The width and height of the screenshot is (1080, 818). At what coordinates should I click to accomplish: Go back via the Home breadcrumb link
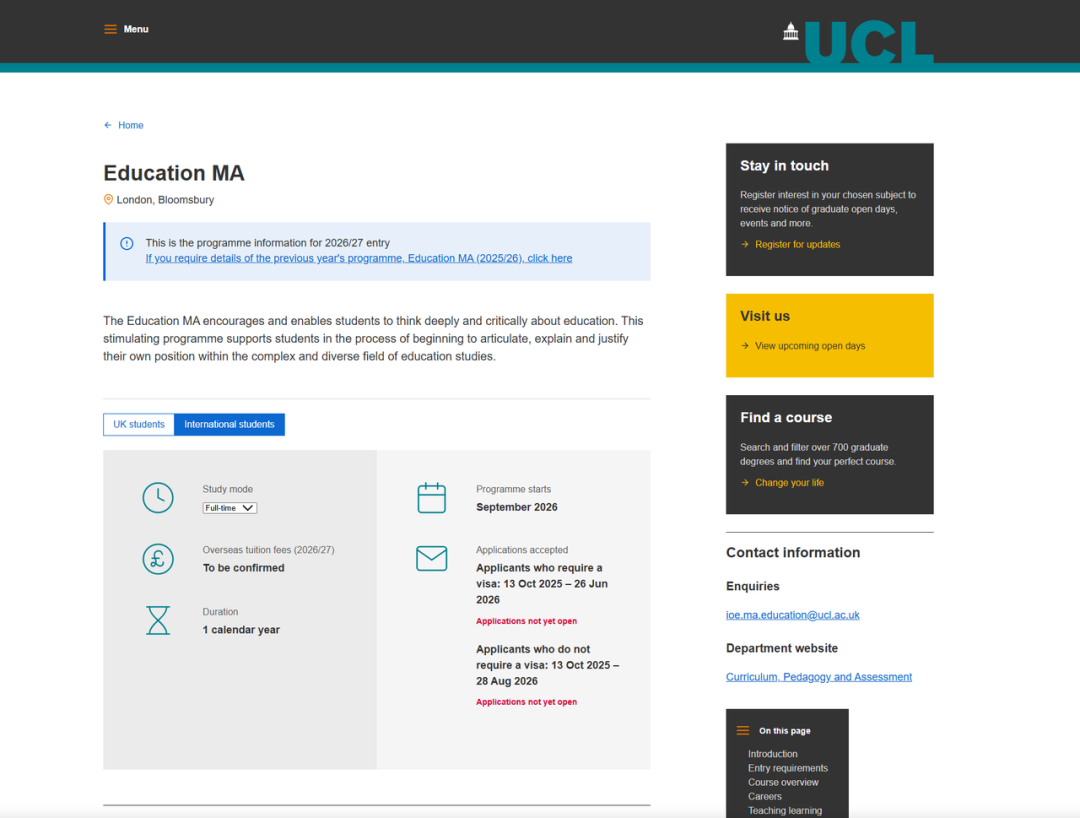point(130,126)
